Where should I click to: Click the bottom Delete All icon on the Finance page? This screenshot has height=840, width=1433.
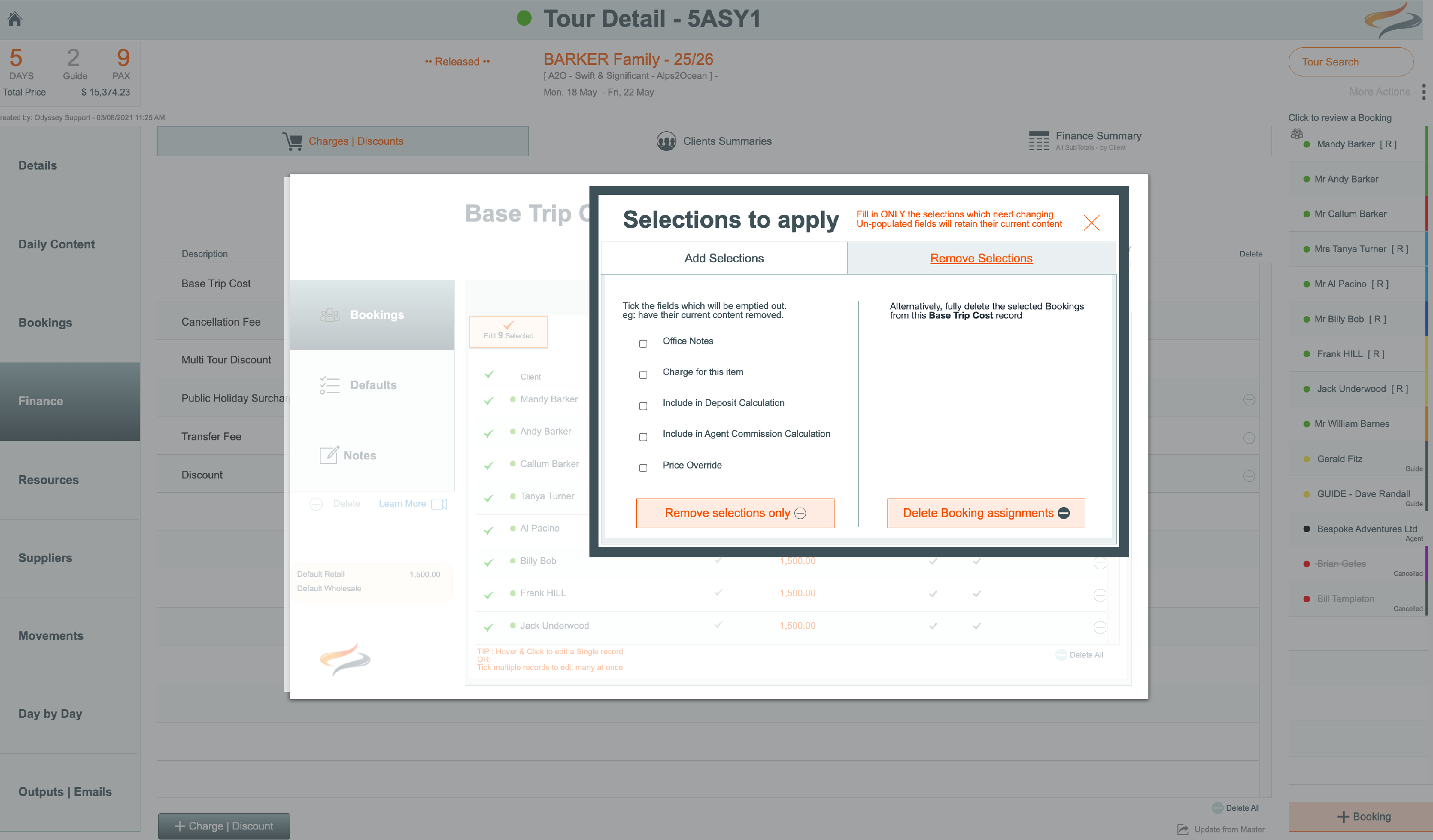click(x=1217, y=808)
